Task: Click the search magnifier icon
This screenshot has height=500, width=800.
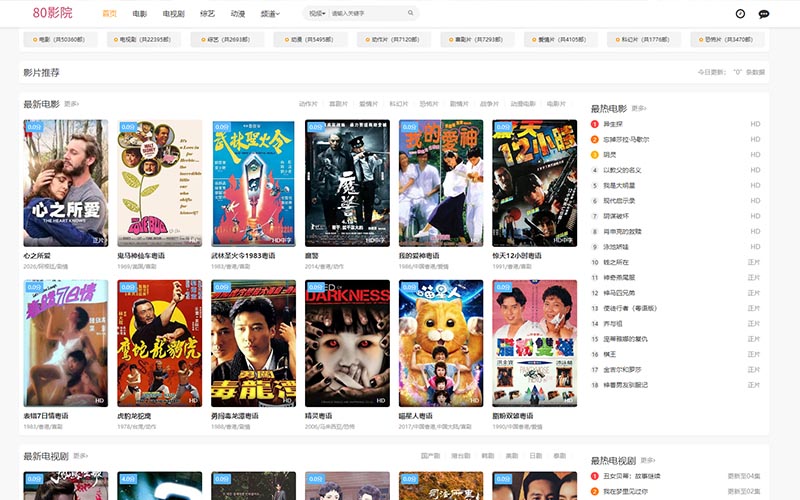Action: (410, 13)
